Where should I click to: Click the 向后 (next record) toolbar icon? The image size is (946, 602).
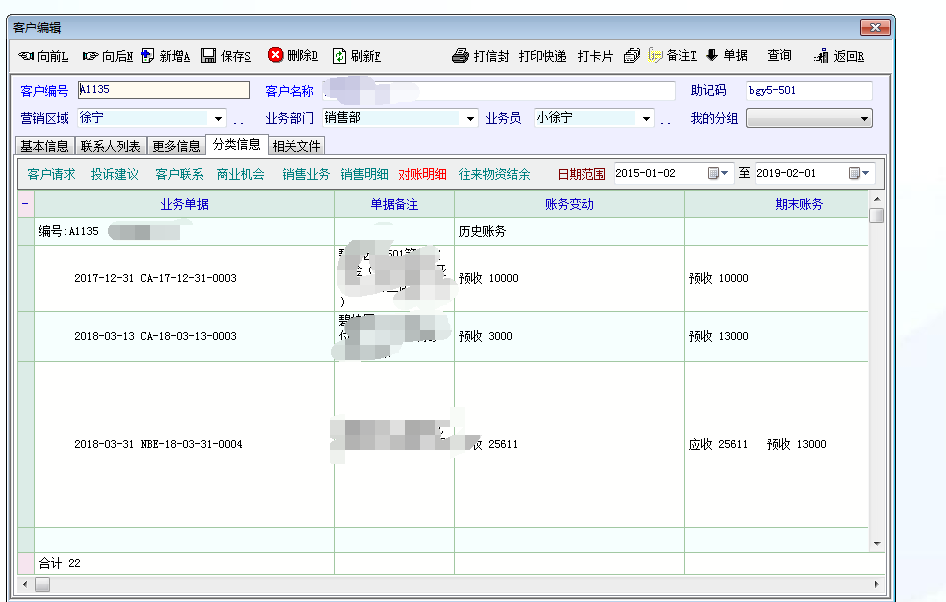[x=91, y=56]
